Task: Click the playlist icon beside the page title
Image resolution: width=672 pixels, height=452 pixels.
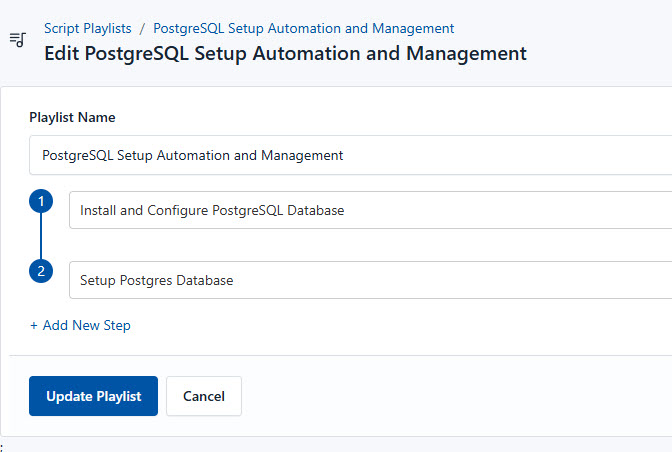Action: 18,40
